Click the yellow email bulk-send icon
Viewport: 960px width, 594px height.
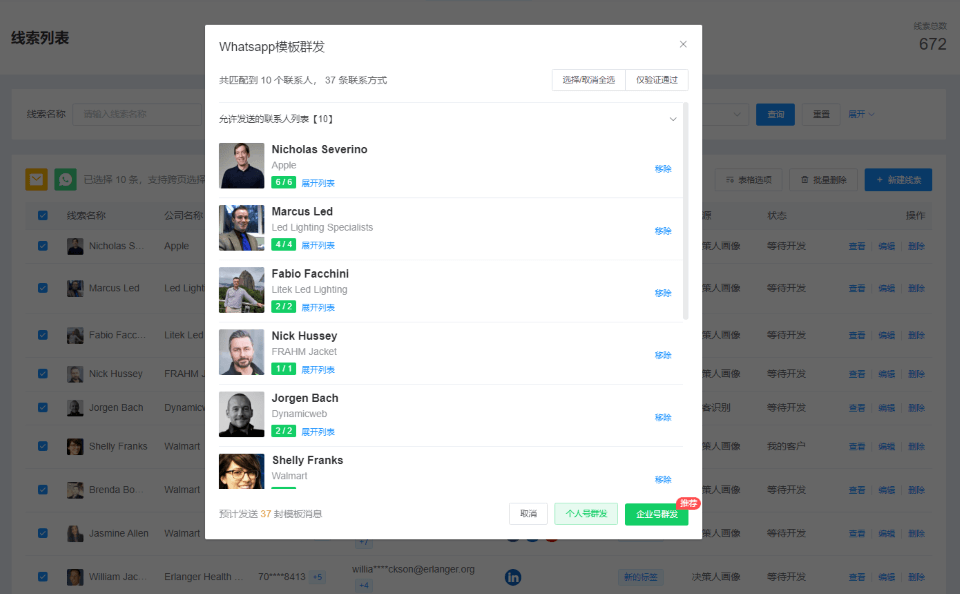pyautogui.click(x=36, y=179)
